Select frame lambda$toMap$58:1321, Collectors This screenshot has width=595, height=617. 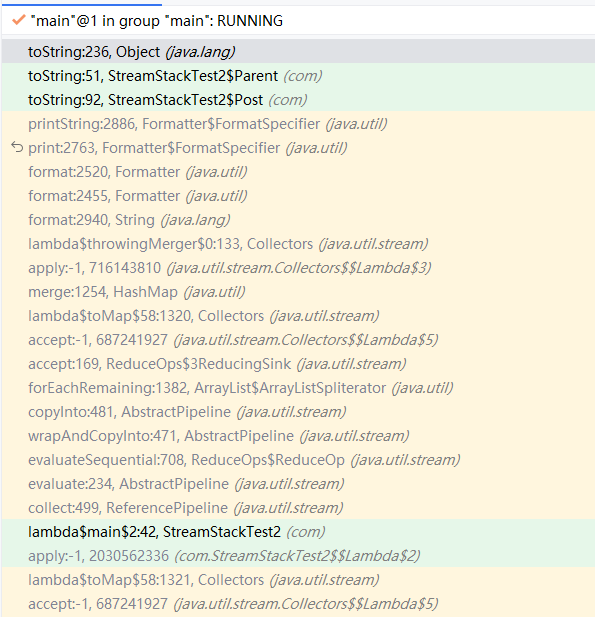[298, 580]
